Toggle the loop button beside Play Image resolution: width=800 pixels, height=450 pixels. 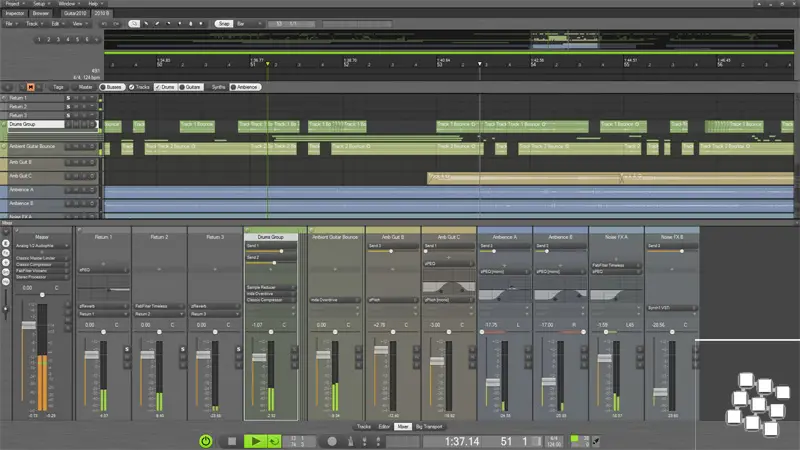click(x=274, y=440)
